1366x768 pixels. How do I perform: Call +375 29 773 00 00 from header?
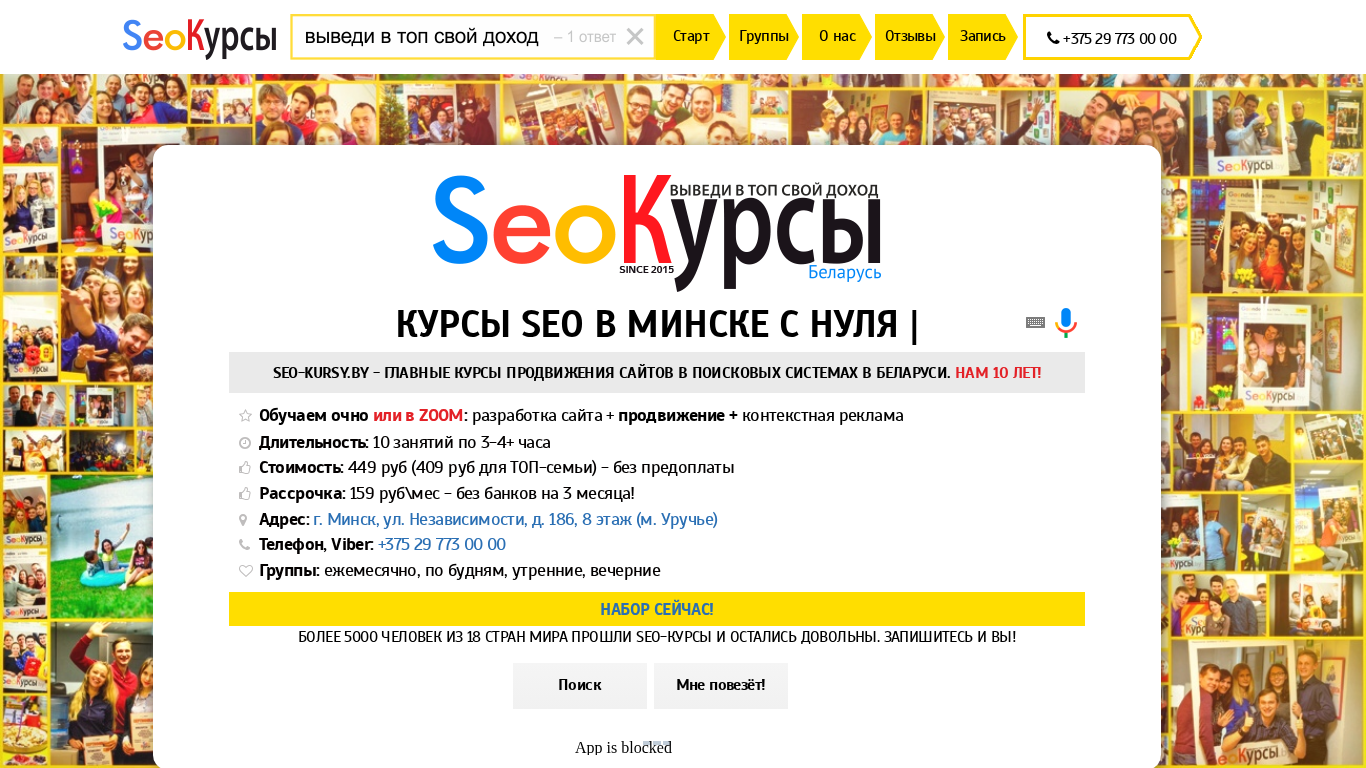[1112, 38]
